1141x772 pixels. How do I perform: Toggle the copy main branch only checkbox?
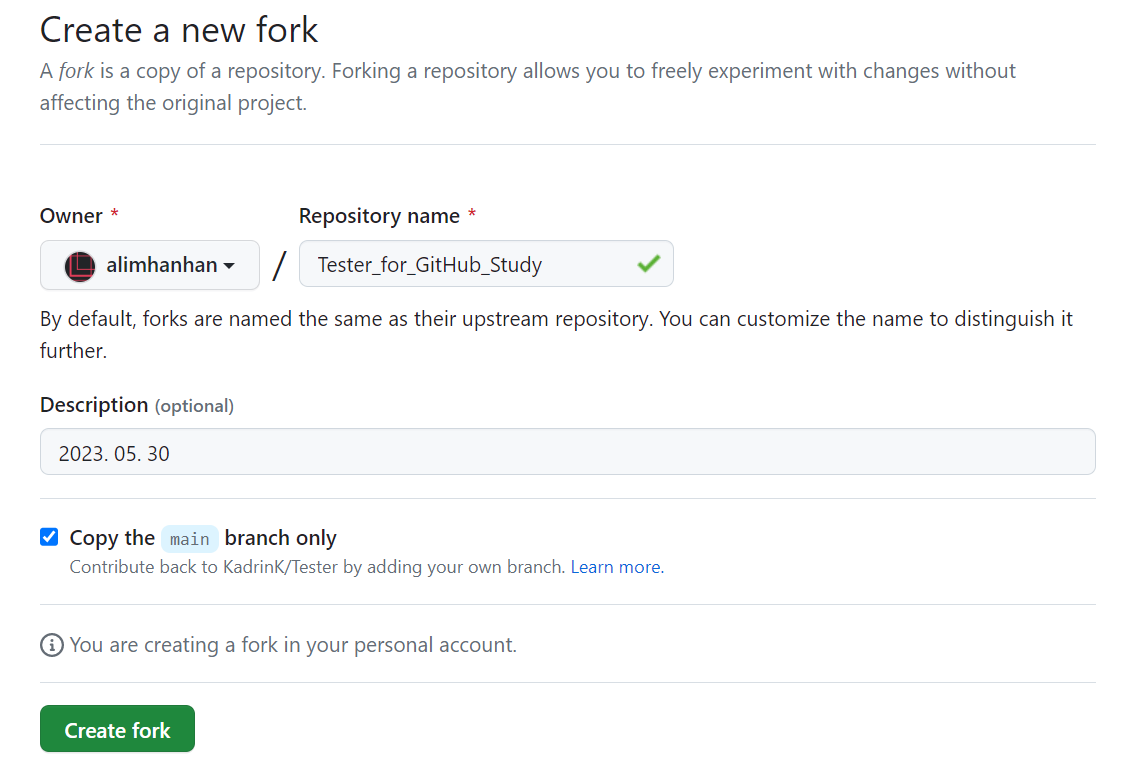pos(49,537)
